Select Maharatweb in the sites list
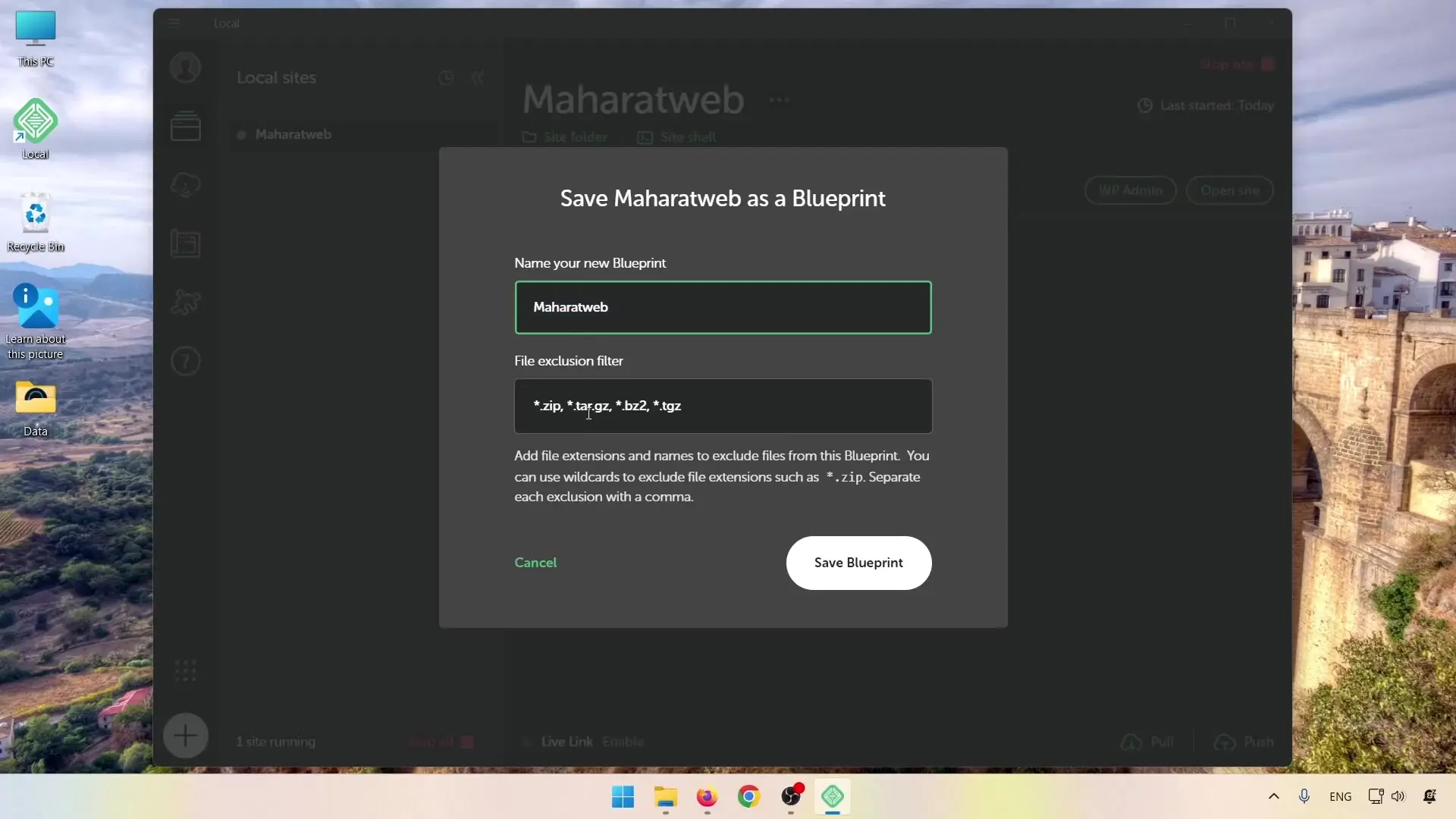The width and height of the screenshot is (1456, 819). point(364,134)
